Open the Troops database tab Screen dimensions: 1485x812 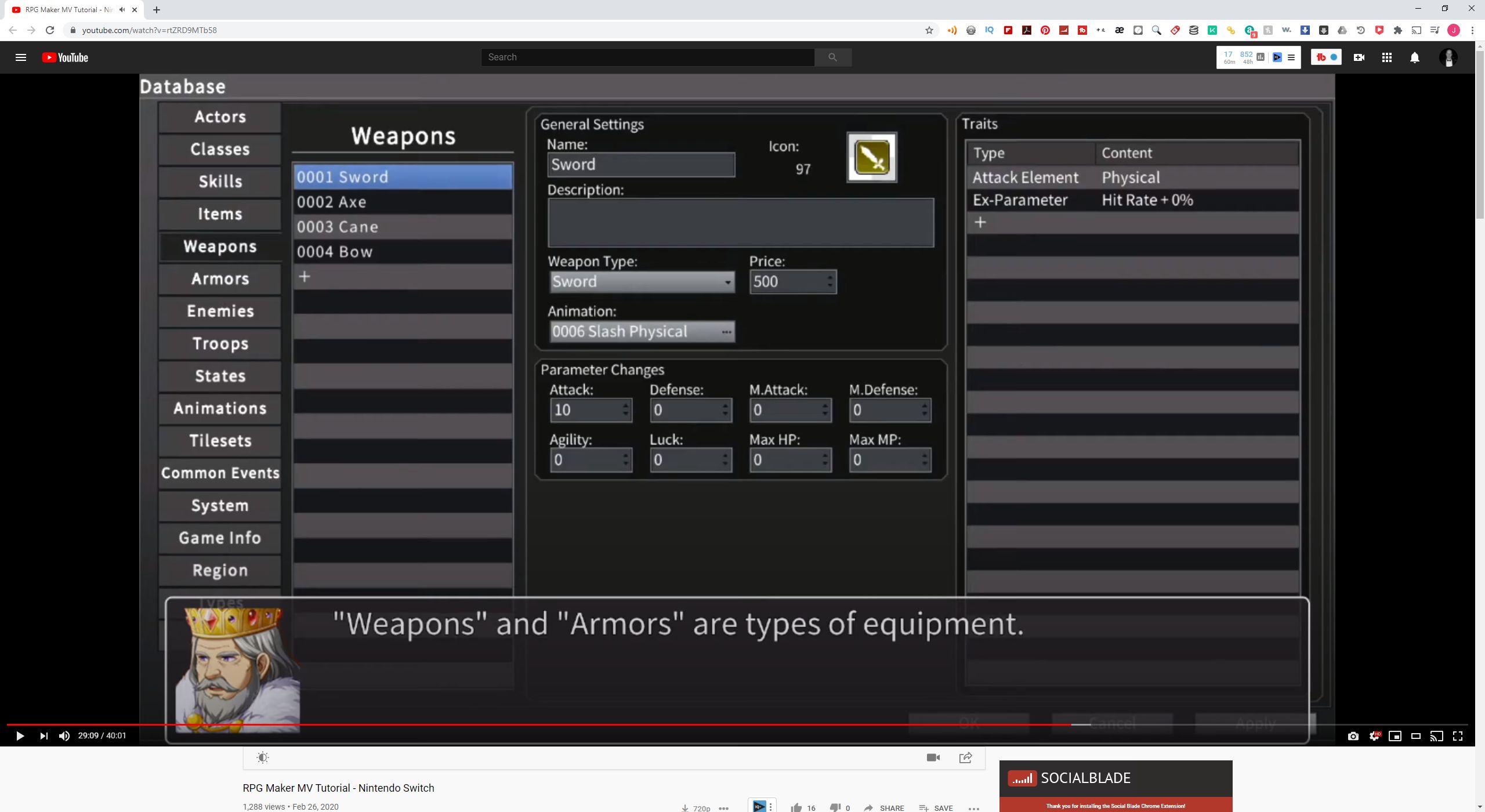[220, 344]
